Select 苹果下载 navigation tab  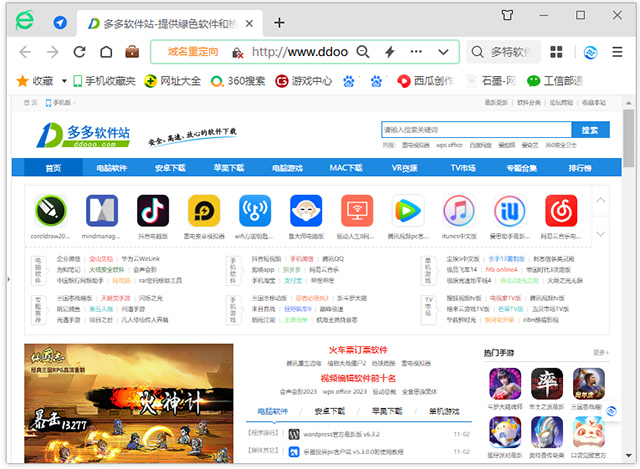tap(229, 168)
